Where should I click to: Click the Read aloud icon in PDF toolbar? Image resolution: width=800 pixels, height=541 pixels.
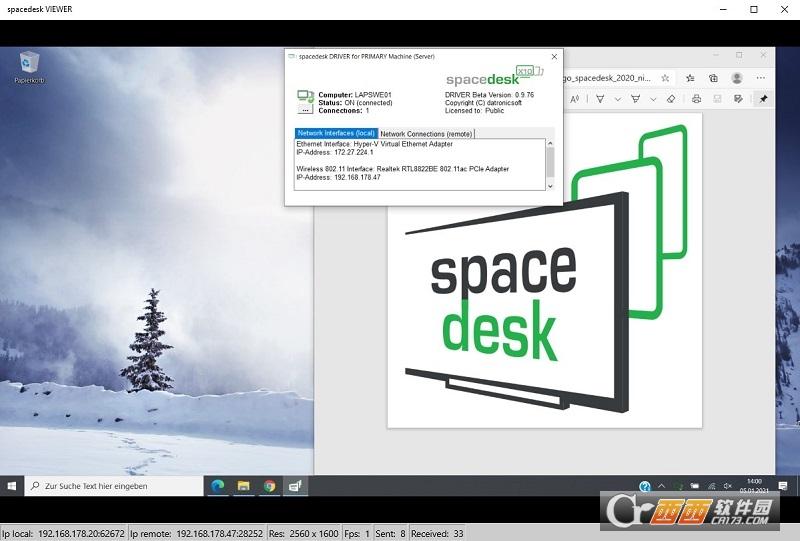coord(574,99)
